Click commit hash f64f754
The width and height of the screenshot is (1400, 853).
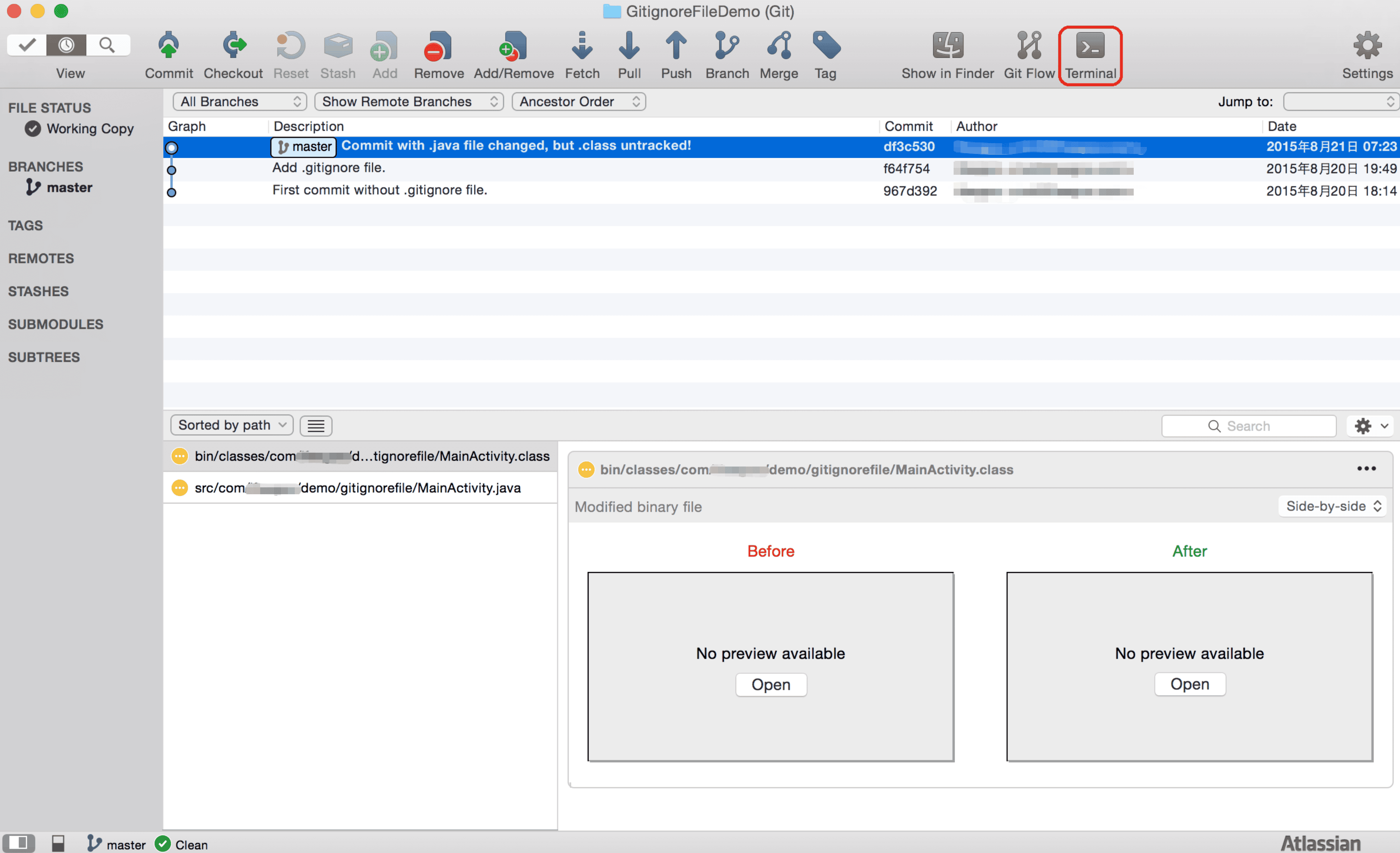click(906, 169)
